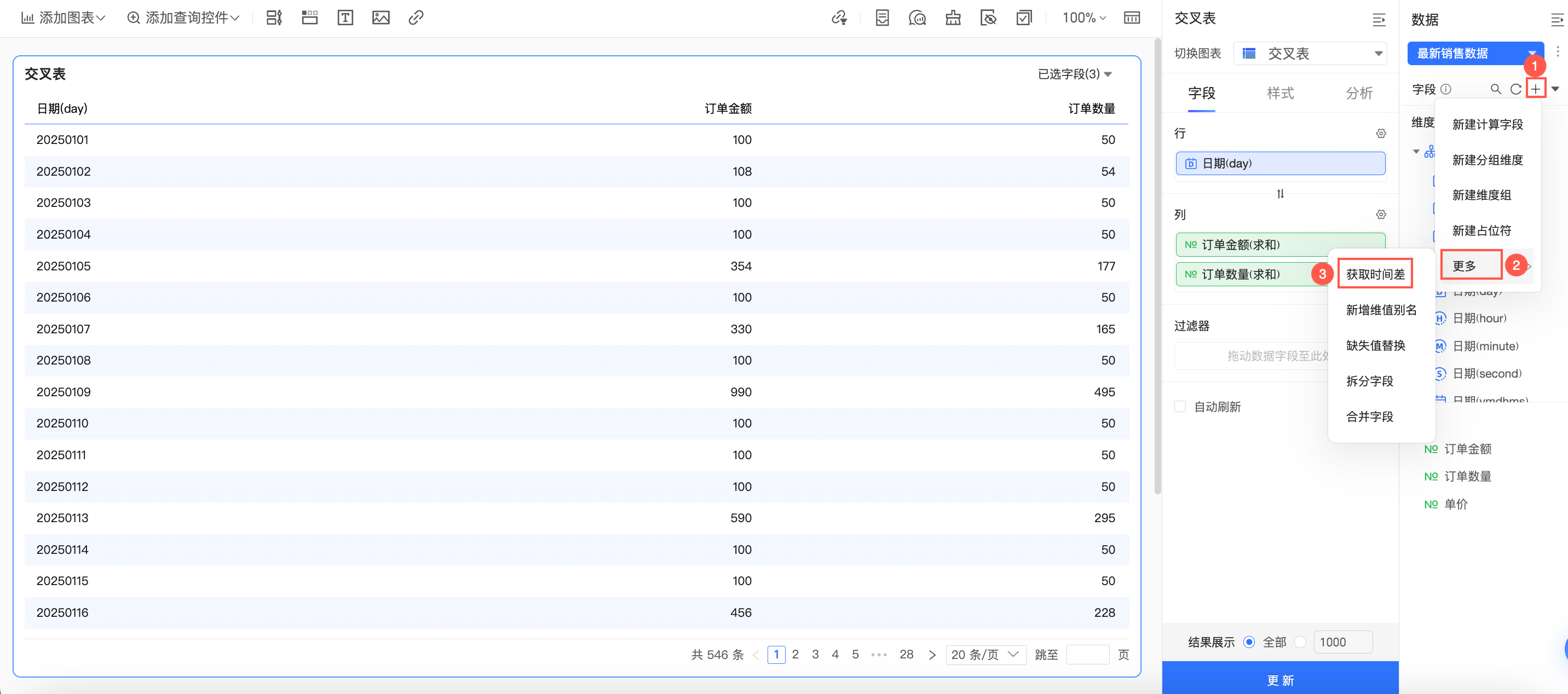Open the 100% zoom level control
Image resolution: width=1568 pixels, height=694 pixels.
[x=1083, y=18]
